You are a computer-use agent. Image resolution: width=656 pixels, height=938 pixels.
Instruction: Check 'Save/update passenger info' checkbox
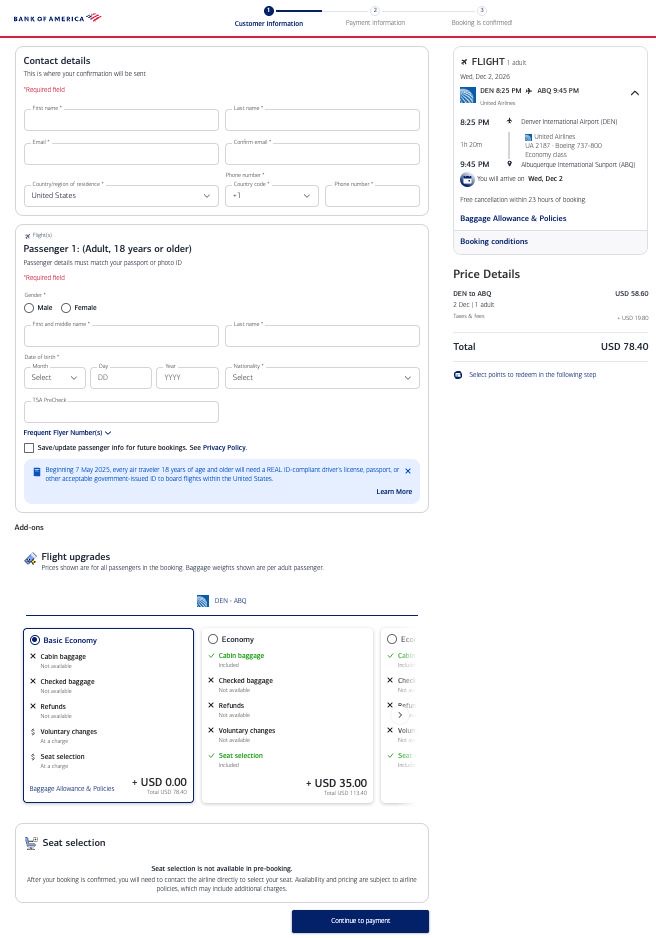[29, 448]
